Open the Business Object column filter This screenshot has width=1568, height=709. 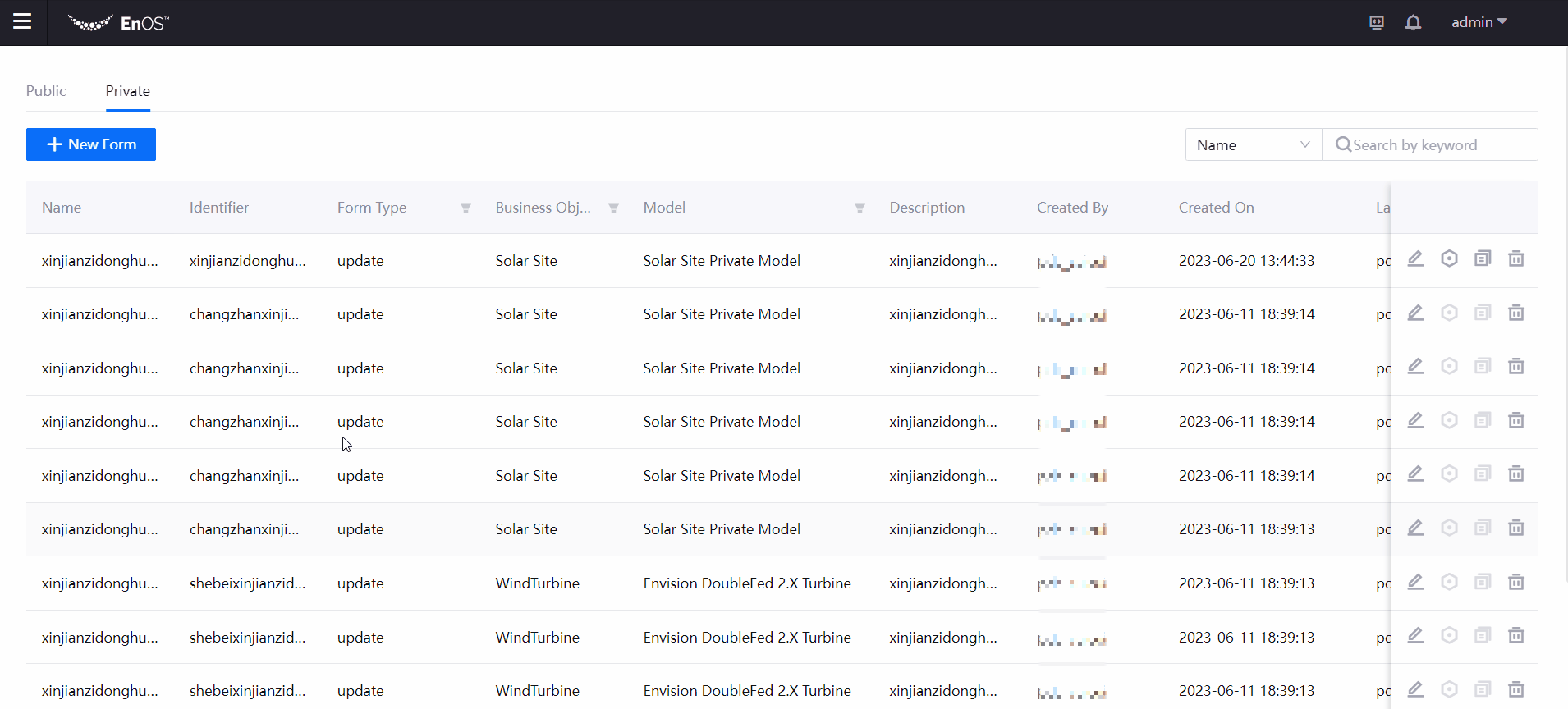click(x=613, y=208)
